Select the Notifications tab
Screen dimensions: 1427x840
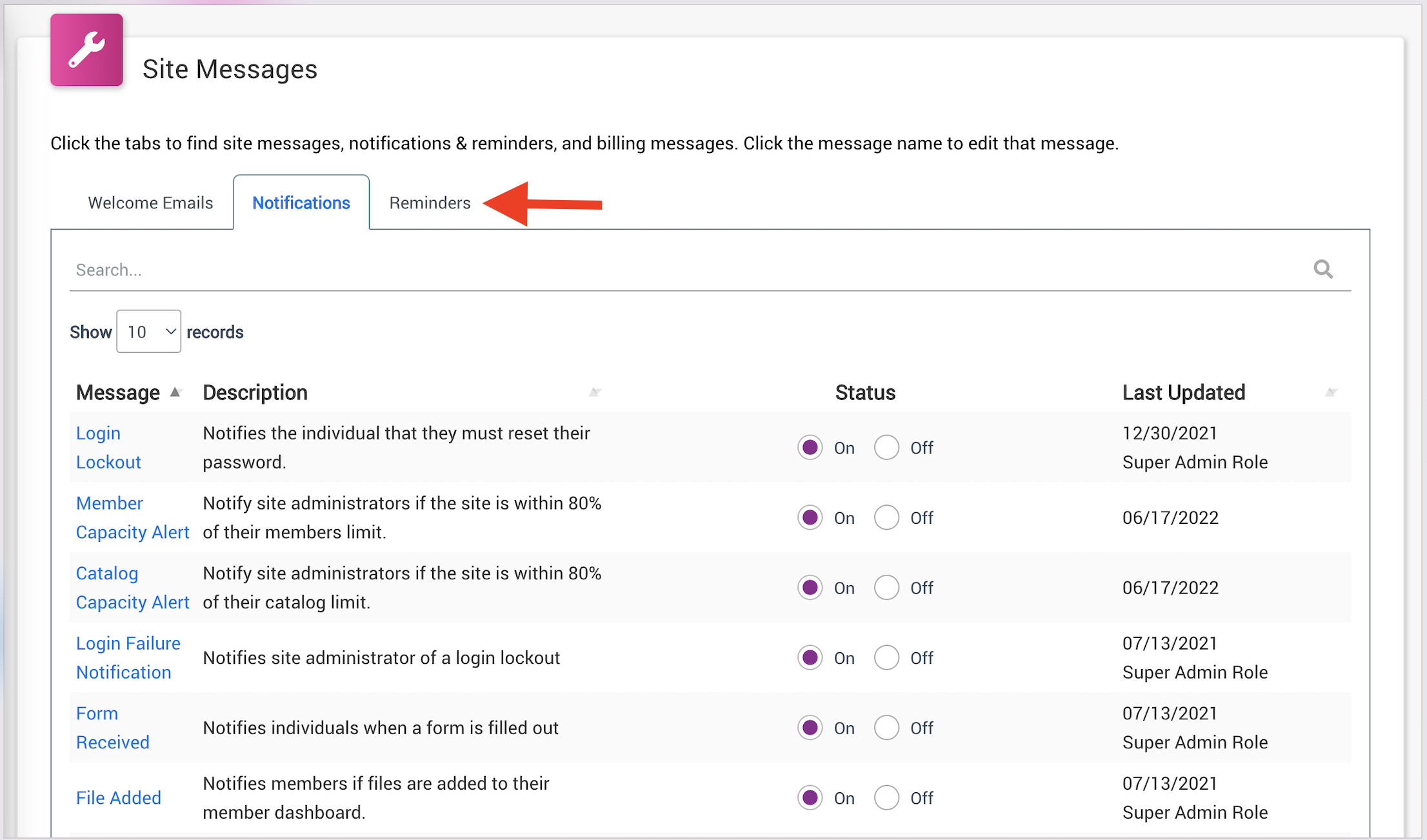[301, 203]
